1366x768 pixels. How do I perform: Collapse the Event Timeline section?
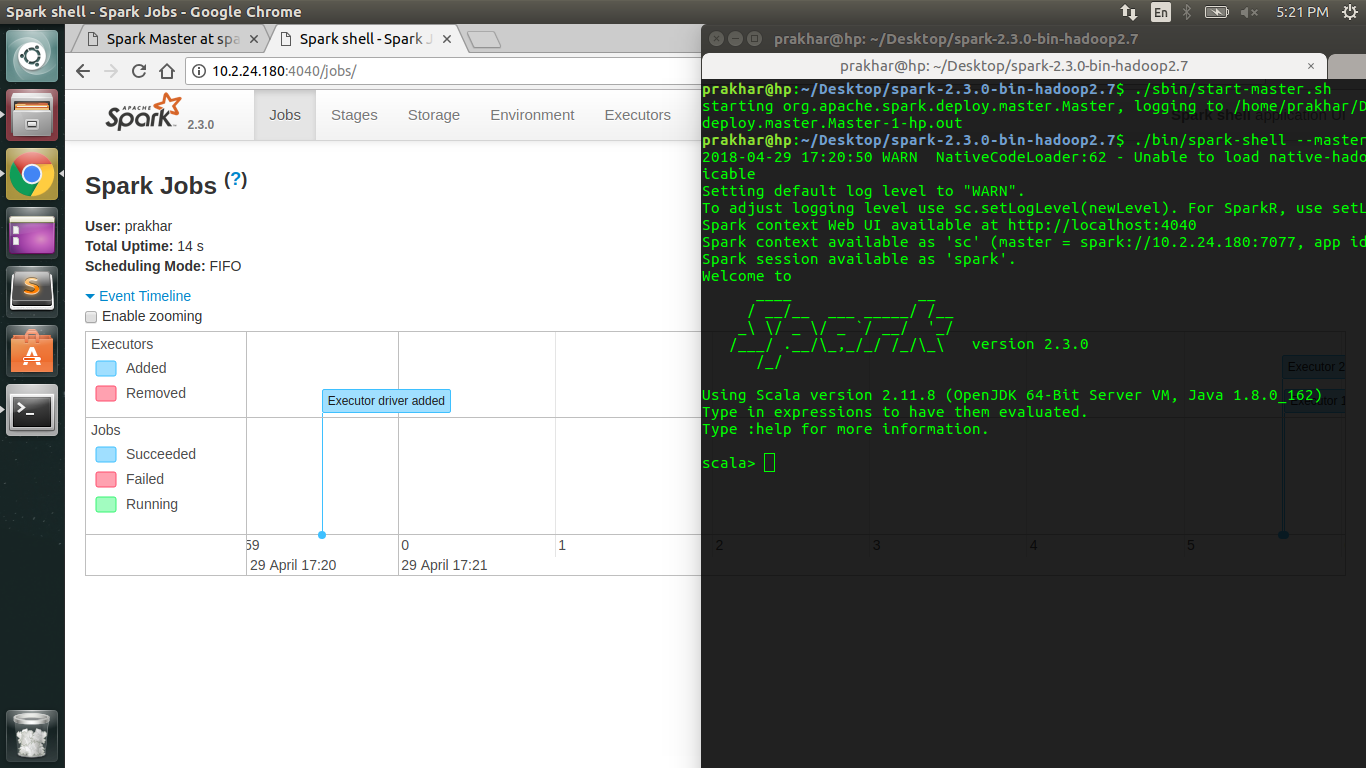click(138, 296)
